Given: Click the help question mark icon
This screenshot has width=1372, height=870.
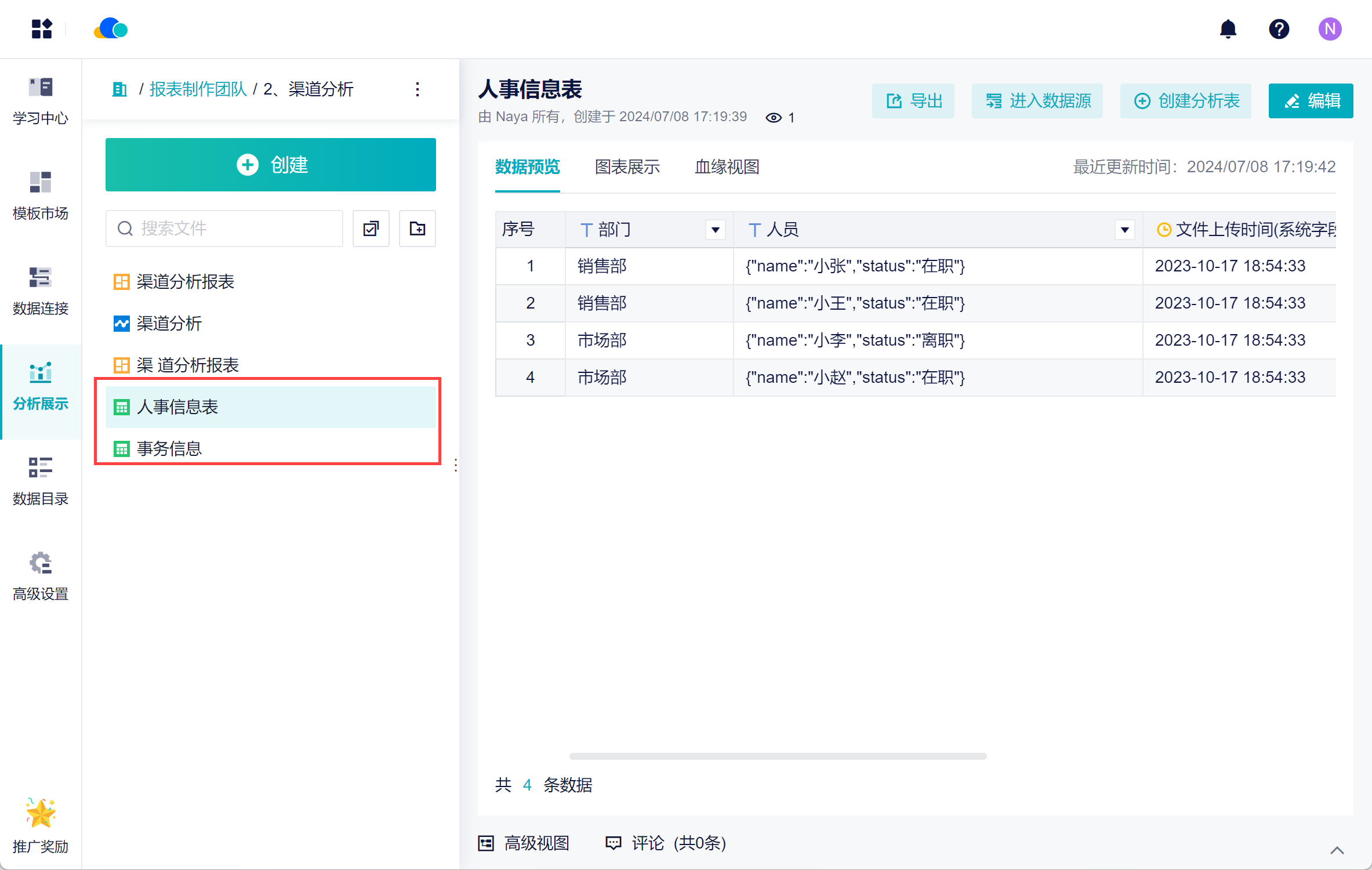Looking at the screenshot, I should coord(1279,29).
